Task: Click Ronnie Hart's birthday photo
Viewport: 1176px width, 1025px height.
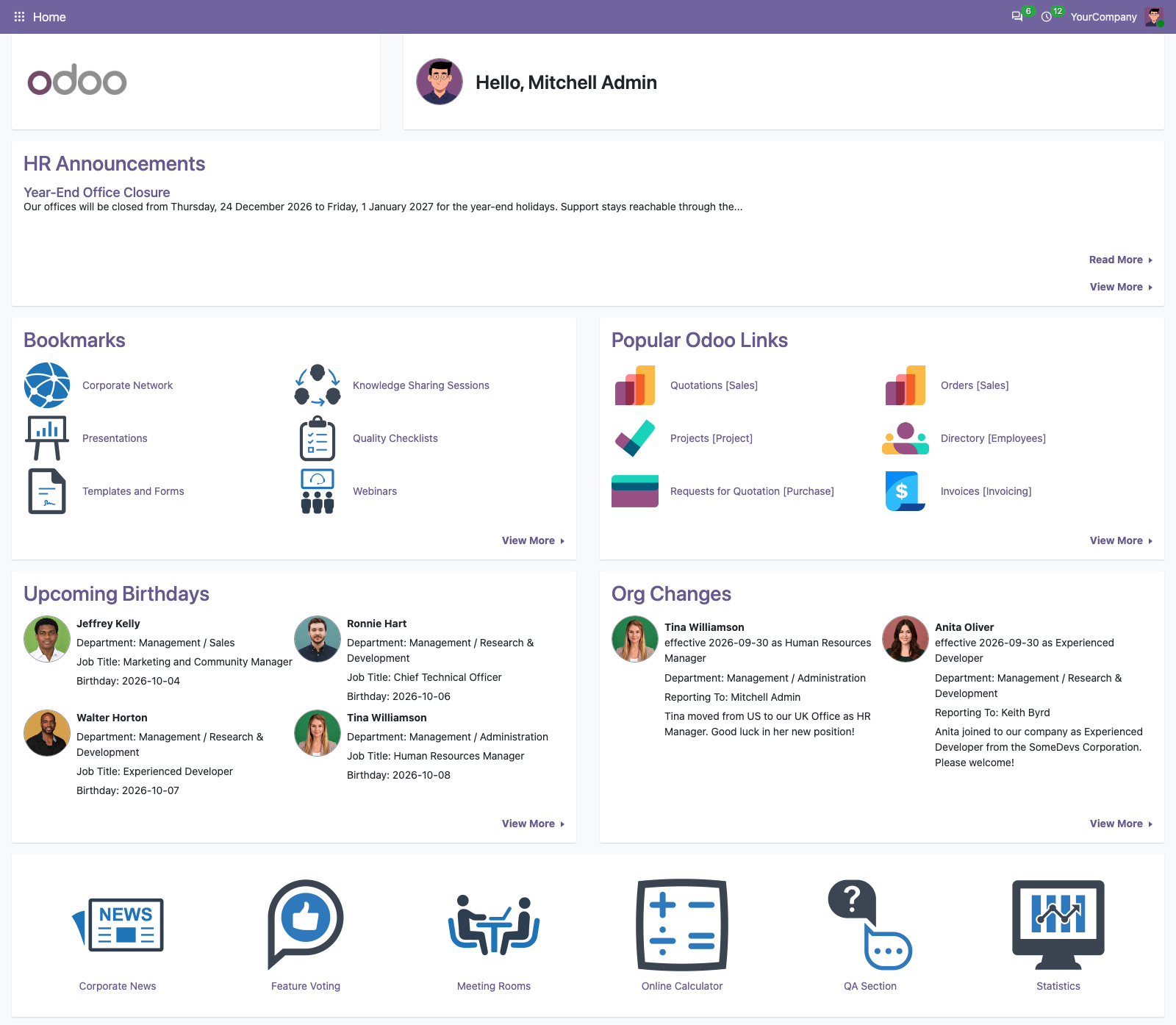Action: point(318,639)
